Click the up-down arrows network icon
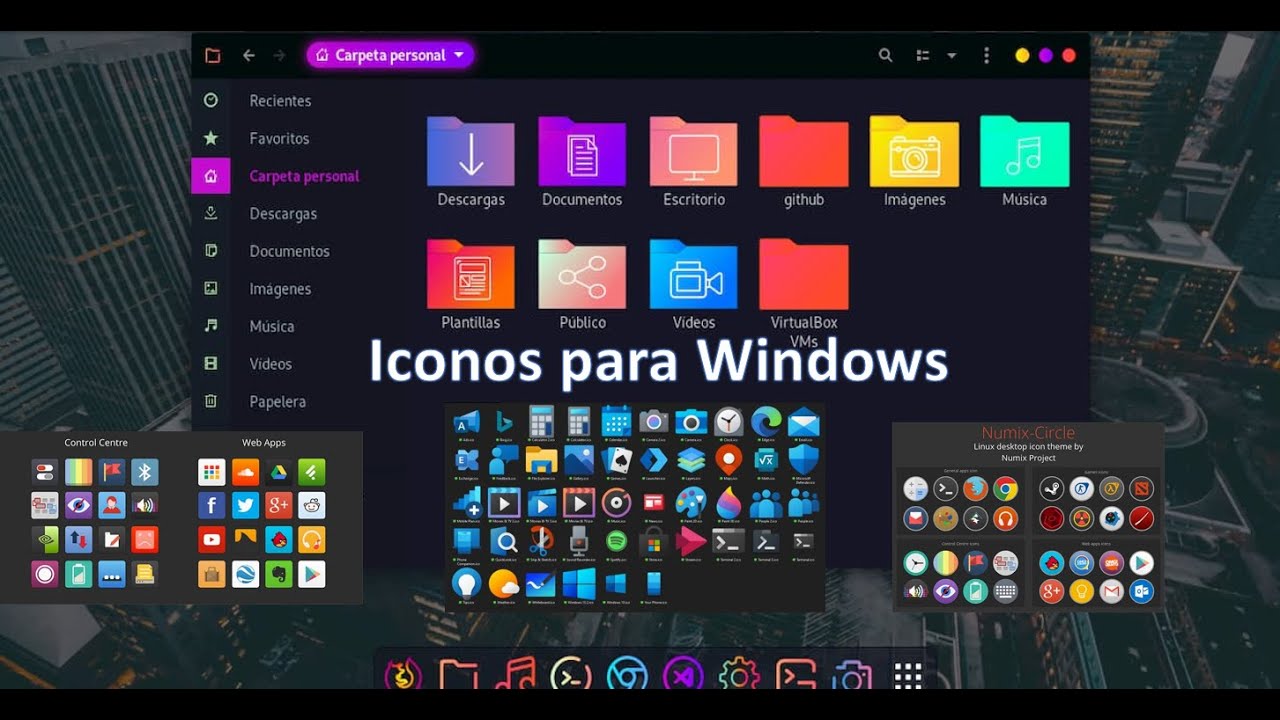 click(x=78, y=540)
